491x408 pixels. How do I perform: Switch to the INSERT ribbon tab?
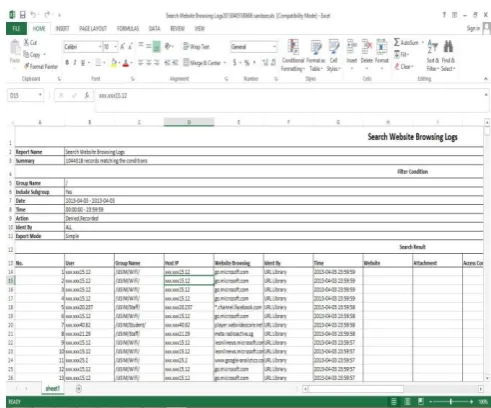[62, 29]
